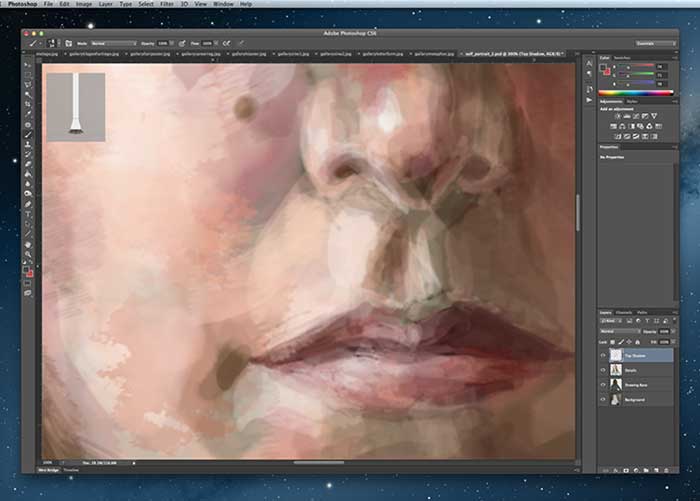Switch to the Swatches tab
700x501 pixels.
622,58
